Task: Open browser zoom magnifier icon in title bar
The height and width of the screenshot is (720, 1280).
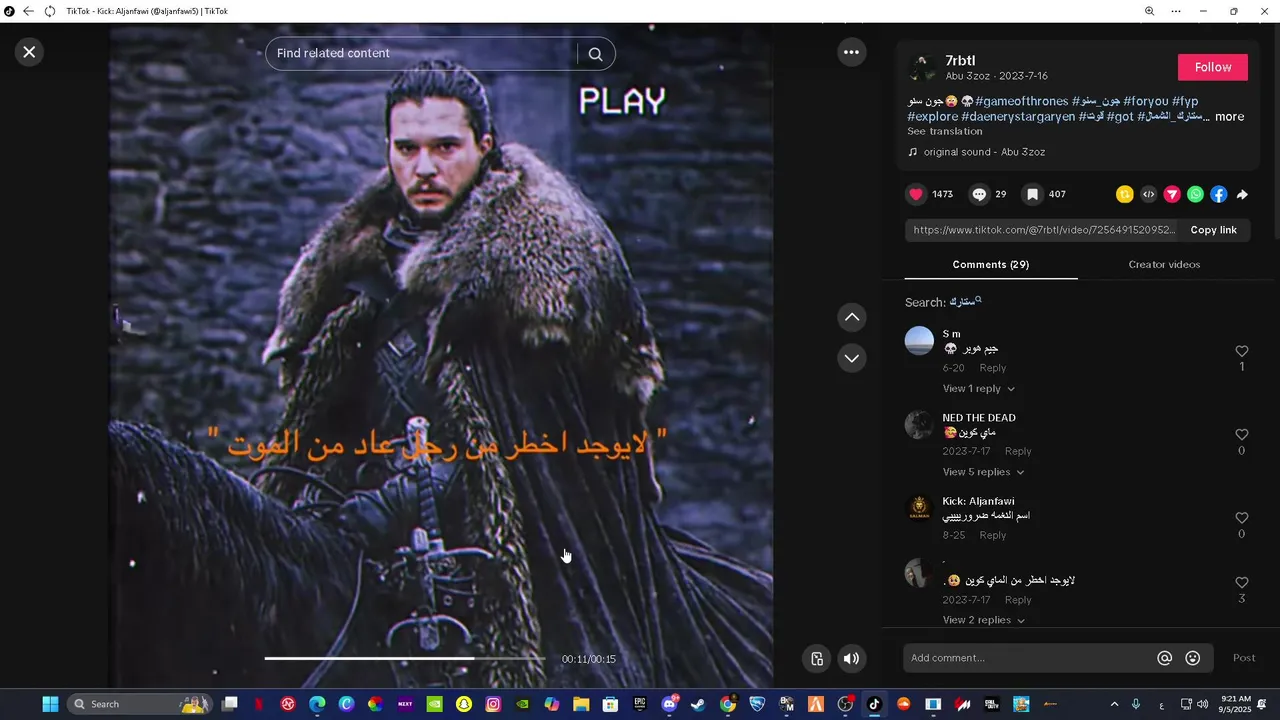Action: click(x=1149, y=11)
